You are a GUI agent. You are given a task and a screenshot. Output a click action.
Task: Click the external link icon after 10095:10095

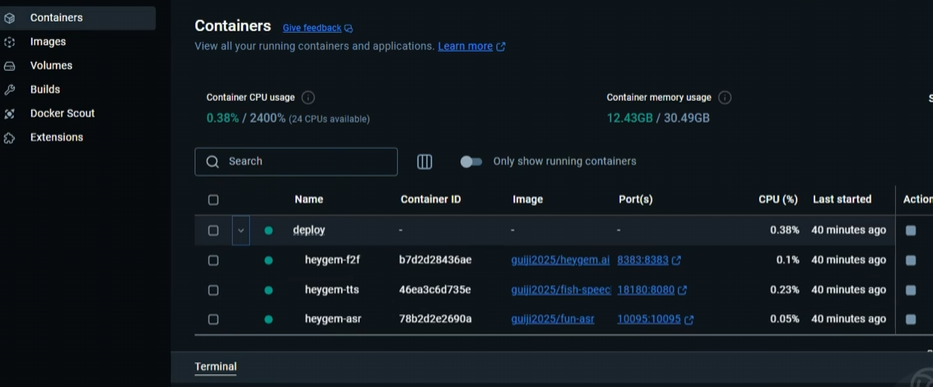tap(689, 320)
